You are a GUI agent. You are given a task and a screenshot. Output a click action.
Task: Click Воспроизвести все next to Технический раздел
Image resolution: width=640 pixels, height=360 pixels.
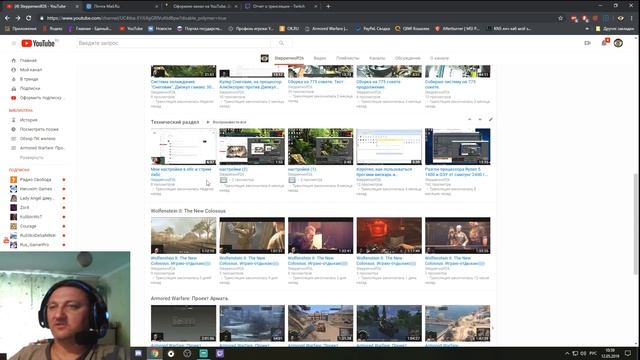226,122
